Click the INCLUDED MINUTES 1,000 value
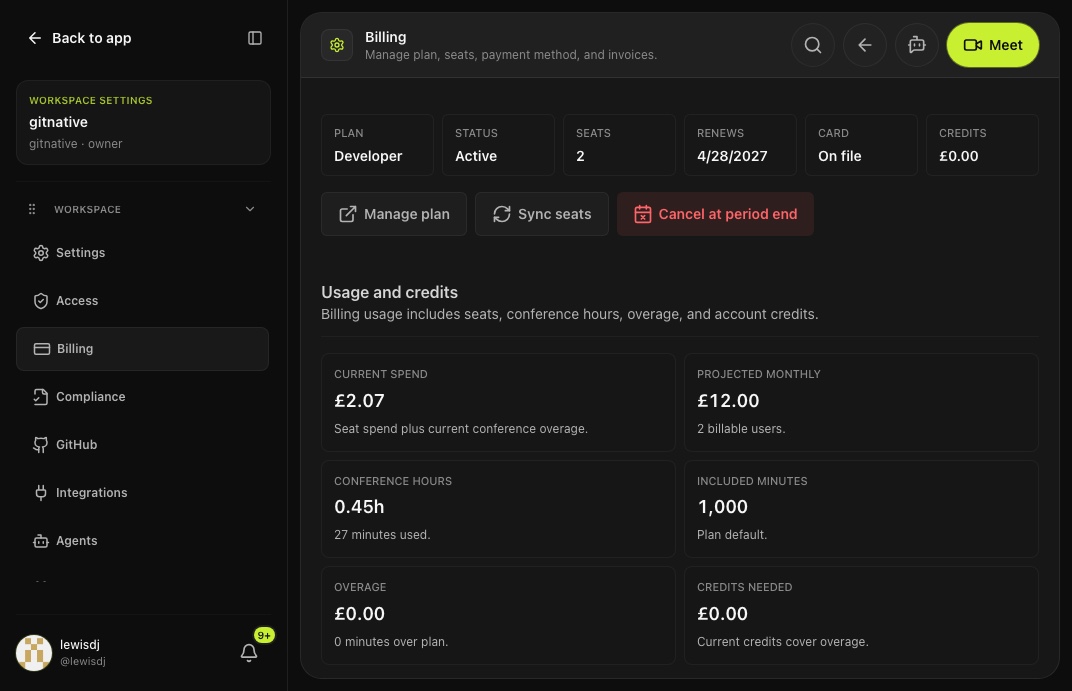1072x691 pixels. 722,507
